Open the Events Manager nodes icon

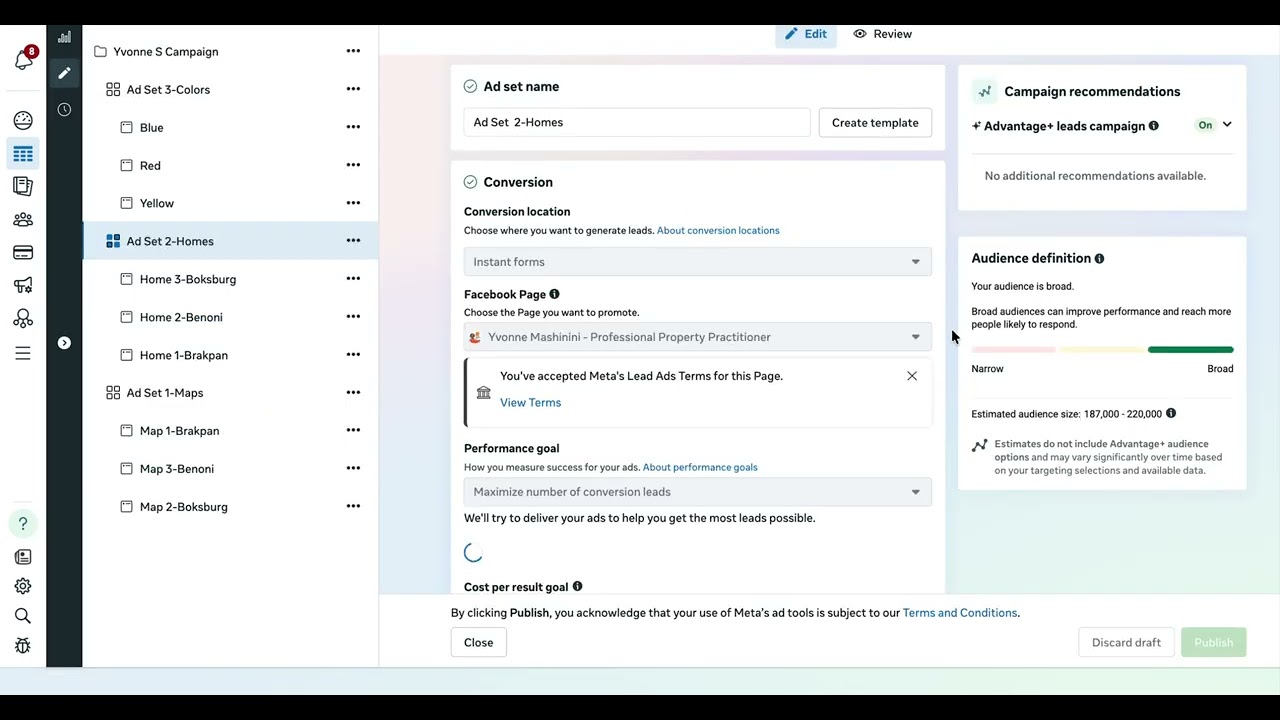click(23, 319)
